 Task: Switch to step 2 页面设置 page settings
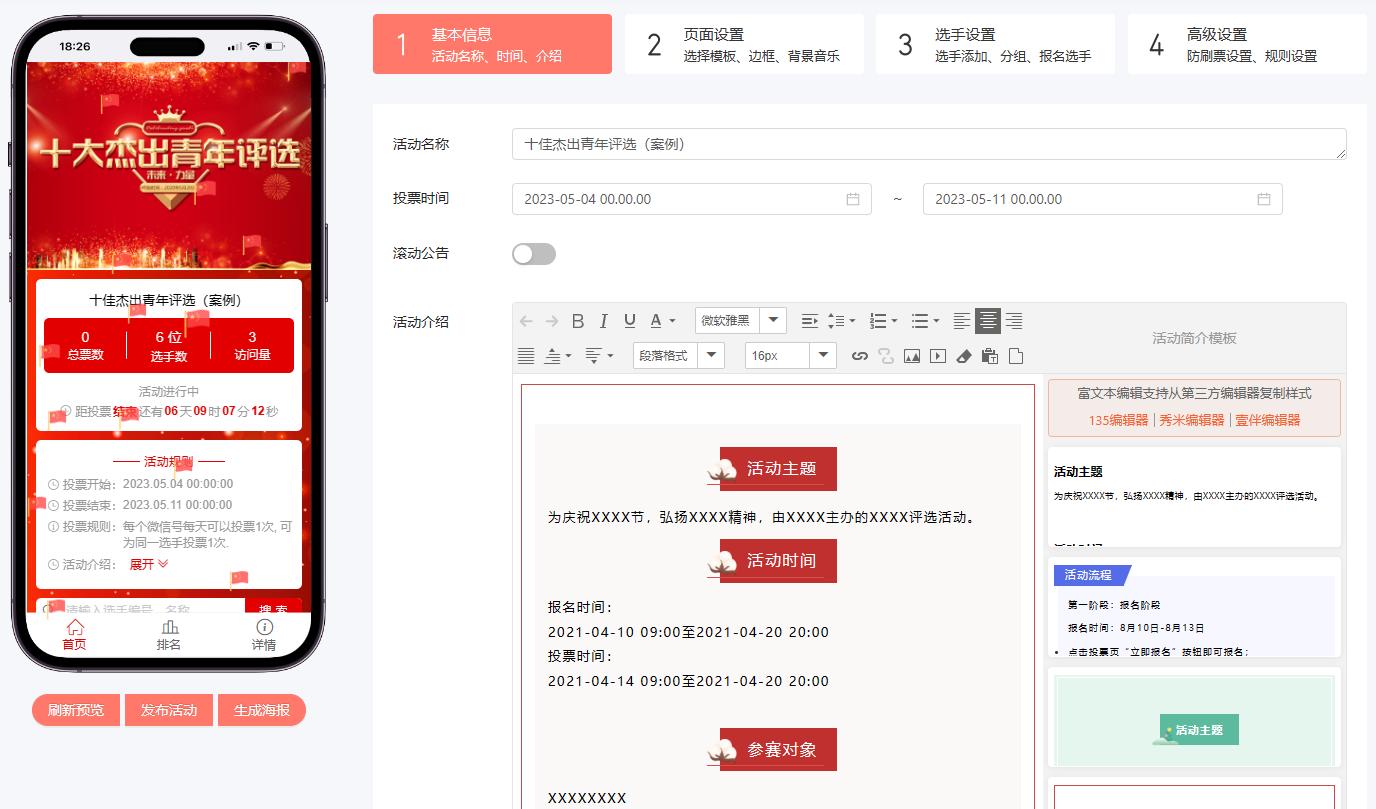(x=744, y=43)
